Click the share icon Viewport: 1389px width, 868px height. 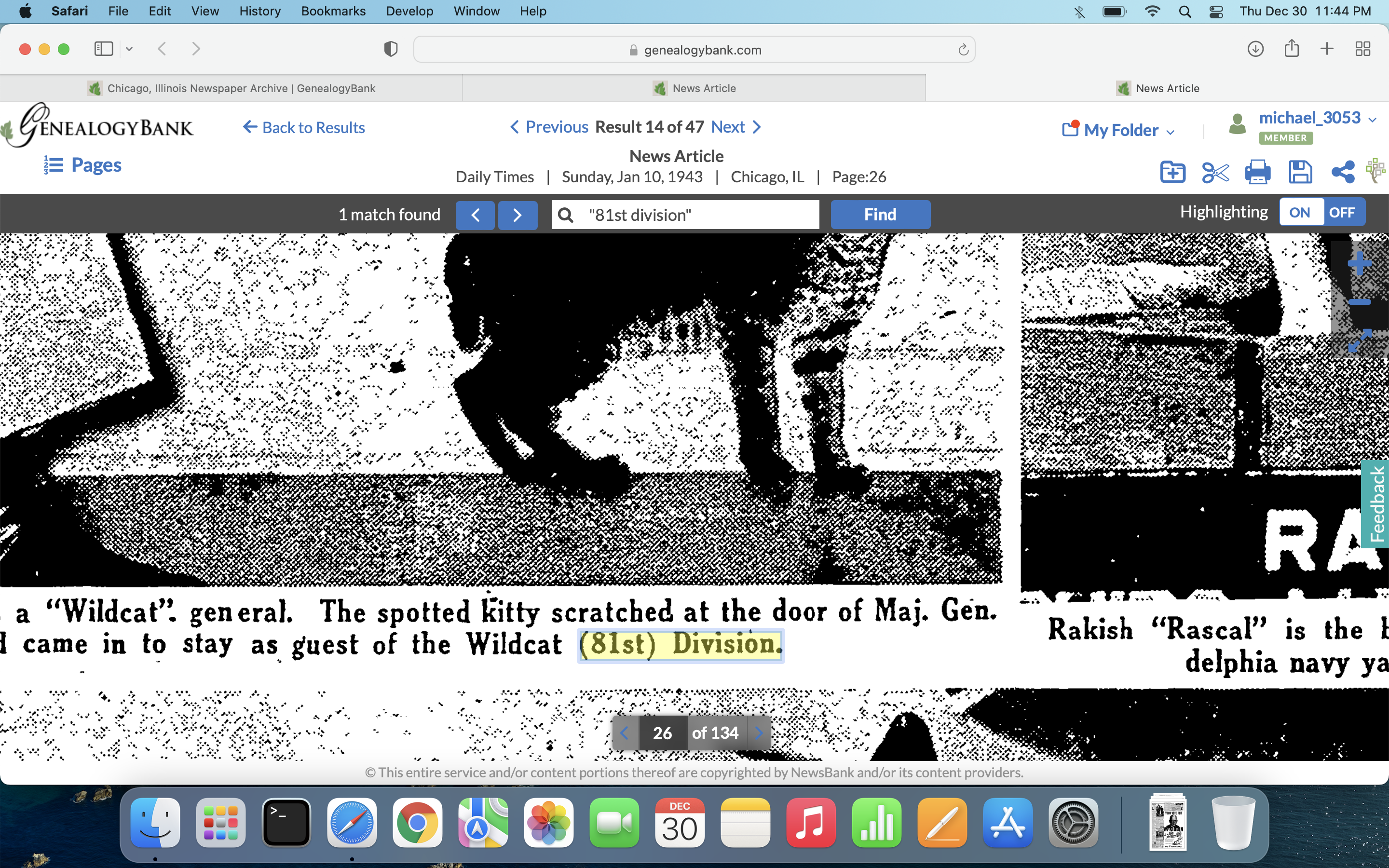click(1343, 172)
